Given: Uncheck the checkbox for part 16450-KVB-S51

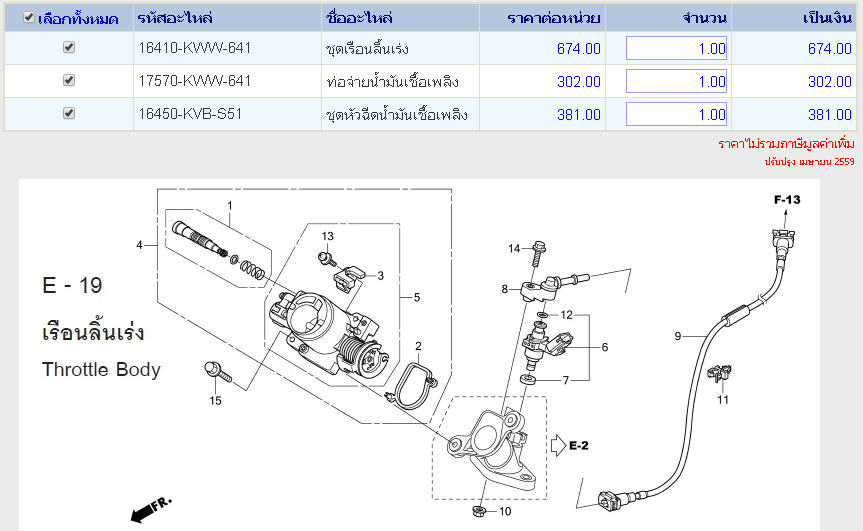Looking at the screenshot, I should 69,113.
